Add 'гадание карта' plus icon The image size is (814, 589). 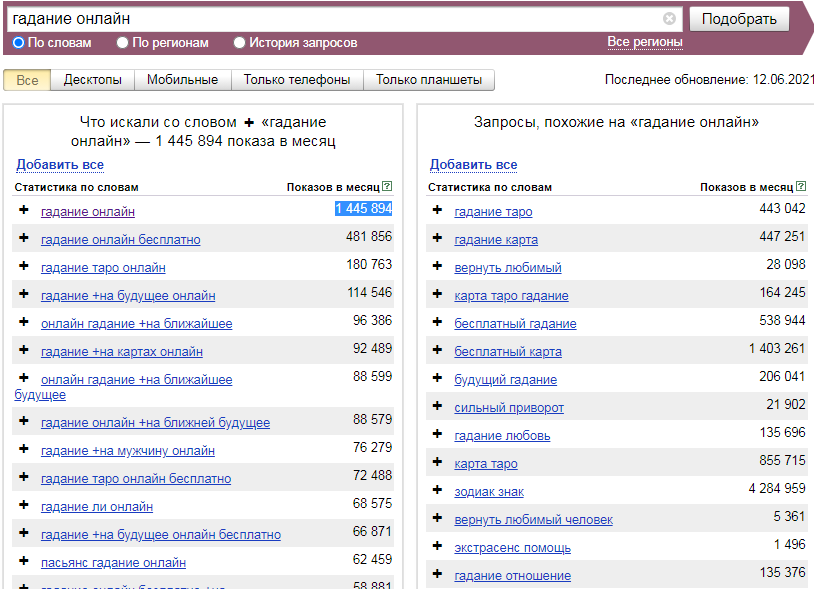pyautogui.click(x=437, y=238)
